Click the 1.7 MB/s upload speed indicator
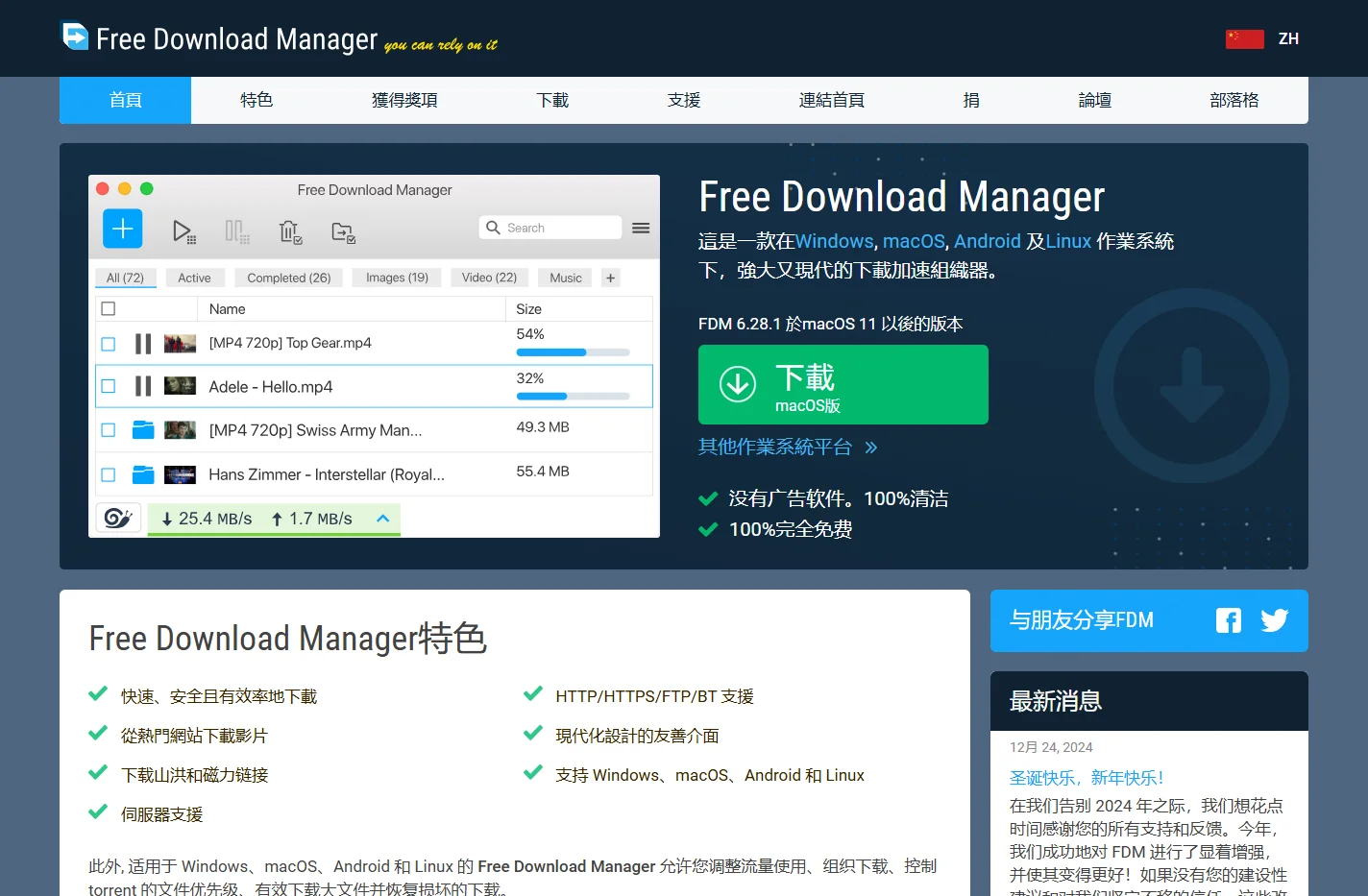This screenshot has height=896, width=1368. coord(312,519)
